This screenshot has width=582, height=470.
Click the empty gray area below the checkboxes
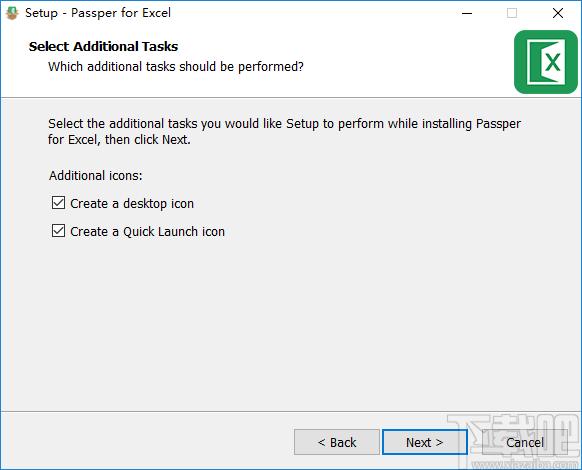(290, 323)
